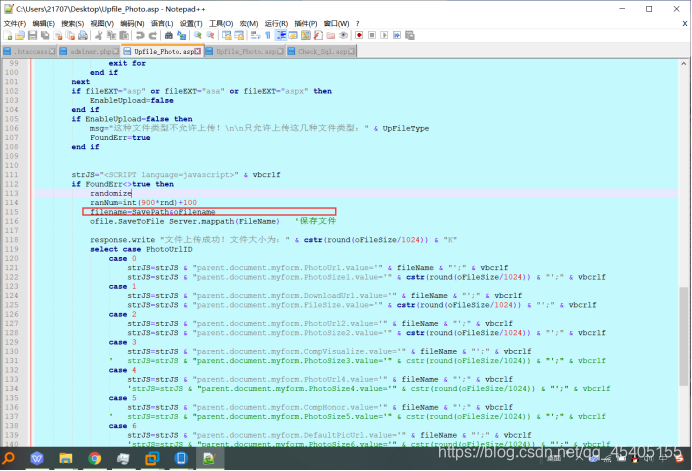Switch to the adminer.php tab

pyautogui.click(x=89, y=51)
